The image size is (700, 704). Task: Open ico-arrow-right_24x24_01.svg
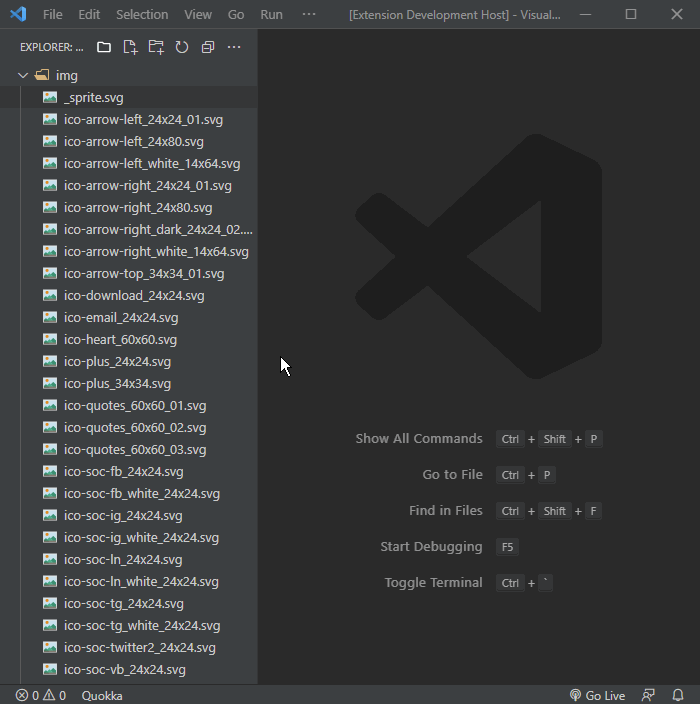coord(129,185)
